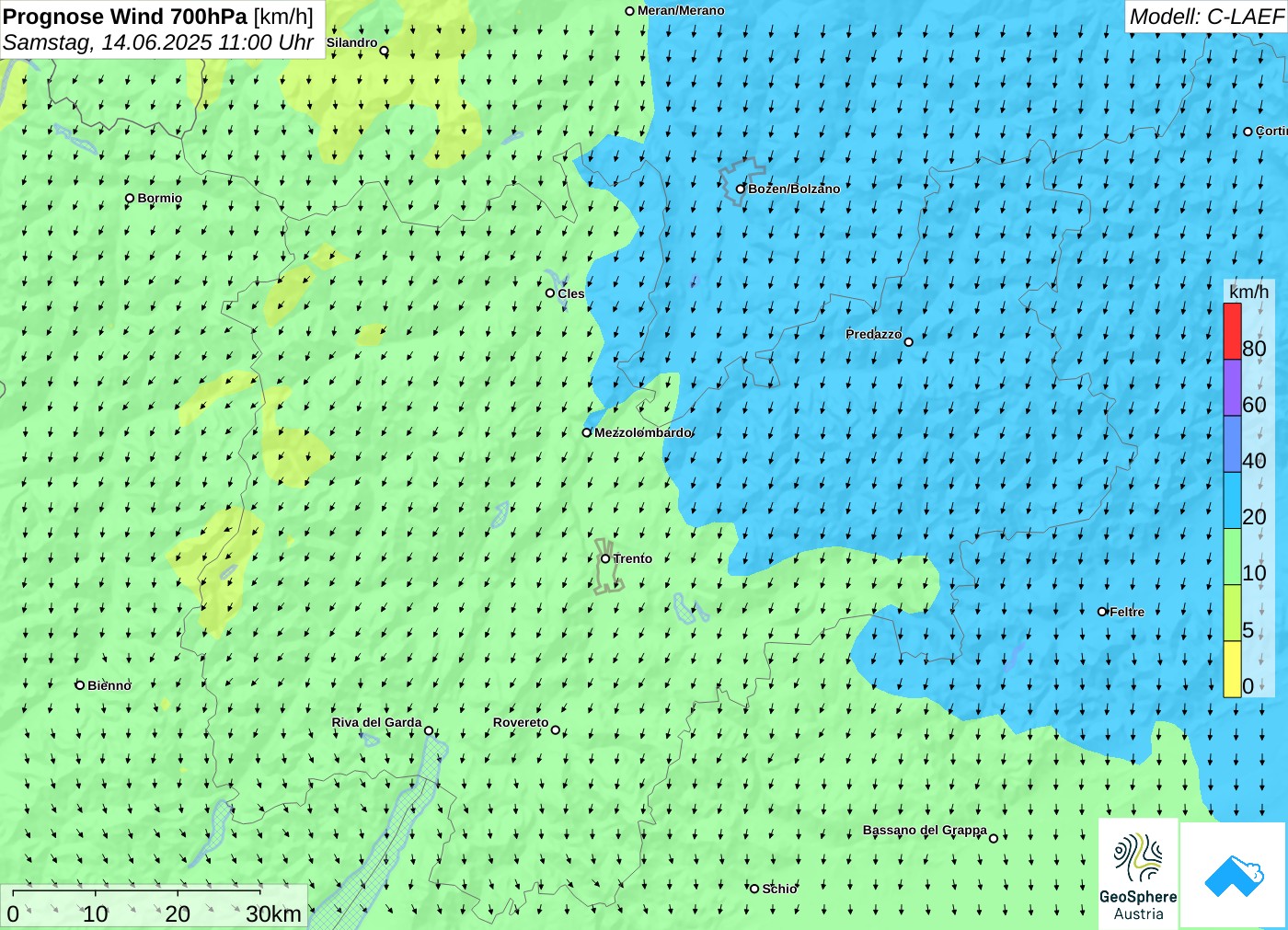This screenshot has width=1288, height=930.
Task: Click the red legend swatch above 80
Action: pos(1233,331)
